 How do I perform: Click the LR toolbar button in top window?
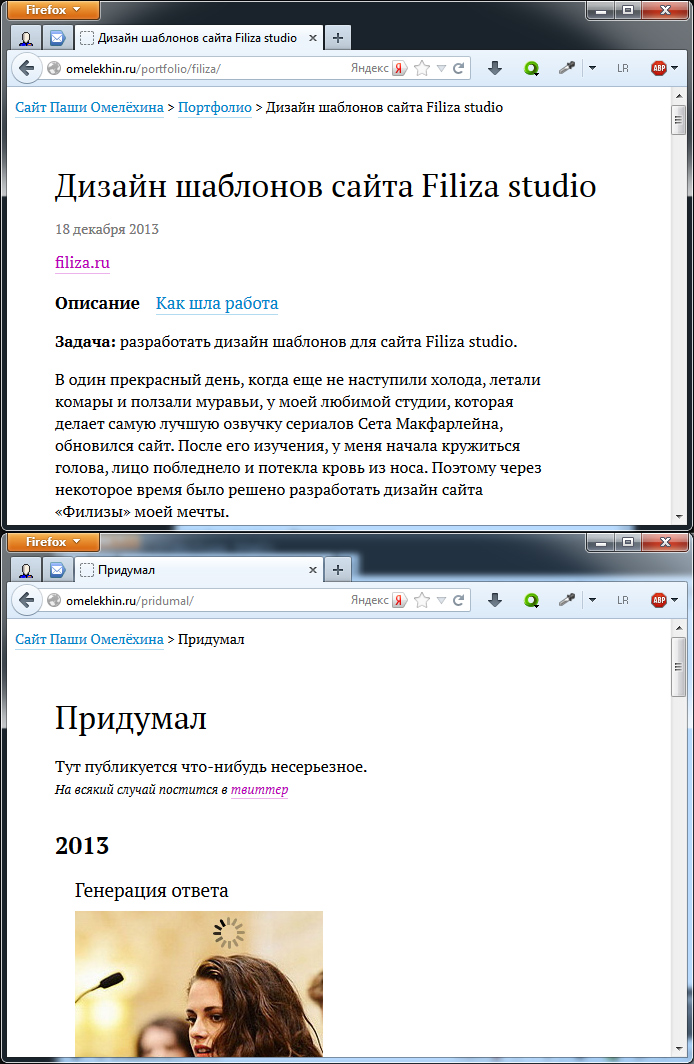623,68
